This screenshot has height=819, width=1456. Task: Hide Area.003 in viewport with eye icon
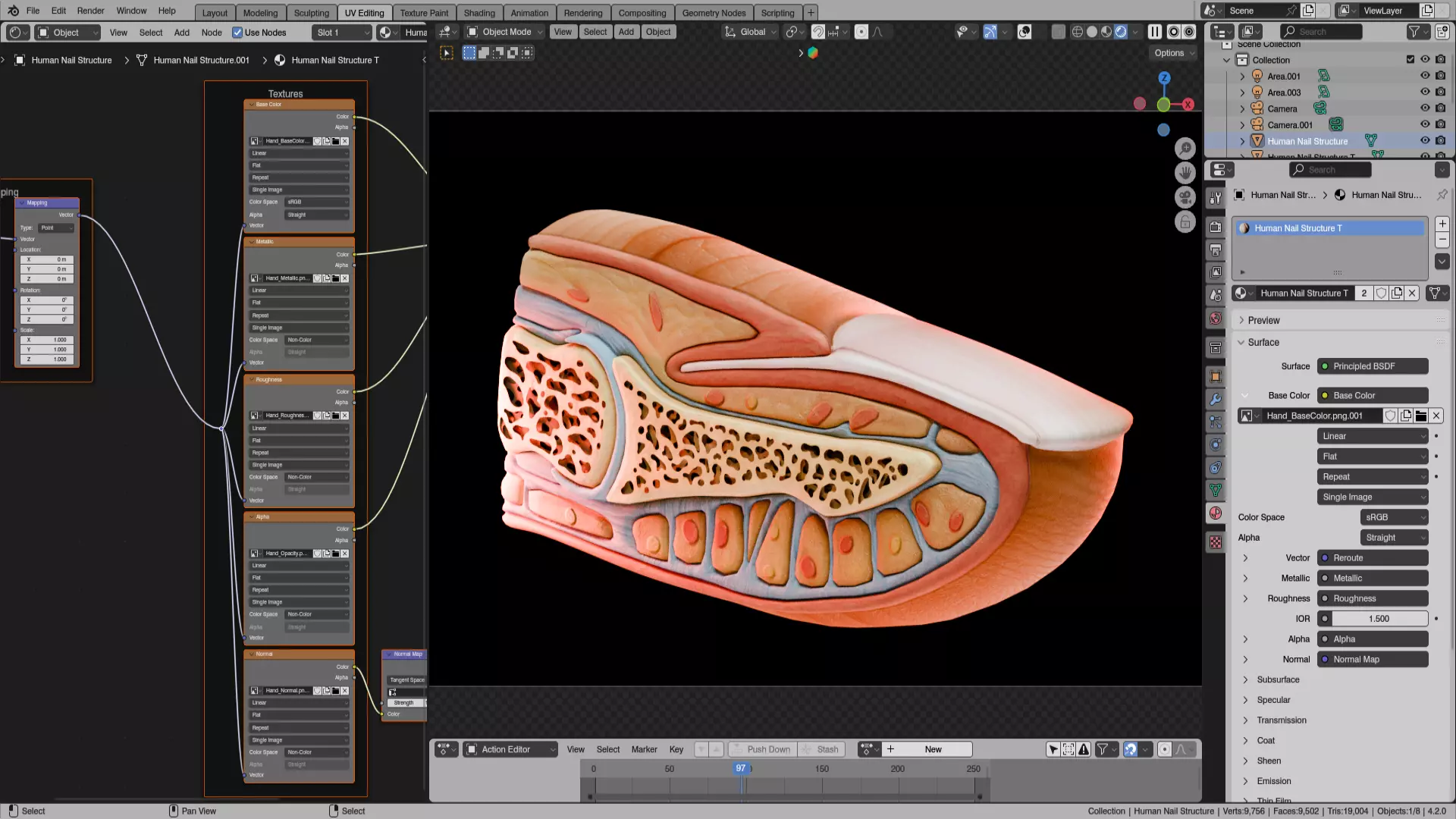1425,93
